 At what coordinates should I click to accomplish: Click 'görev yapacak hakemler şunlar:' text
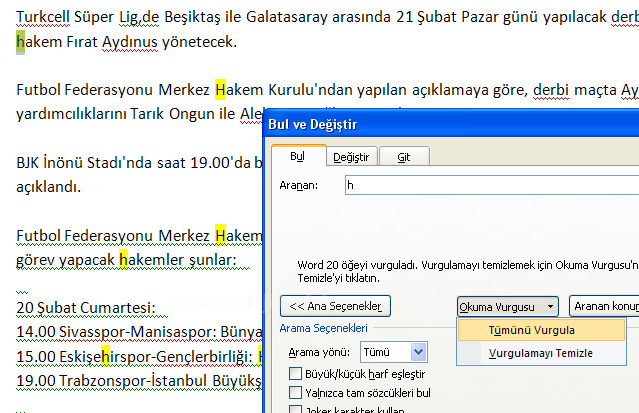click(126, 260)
